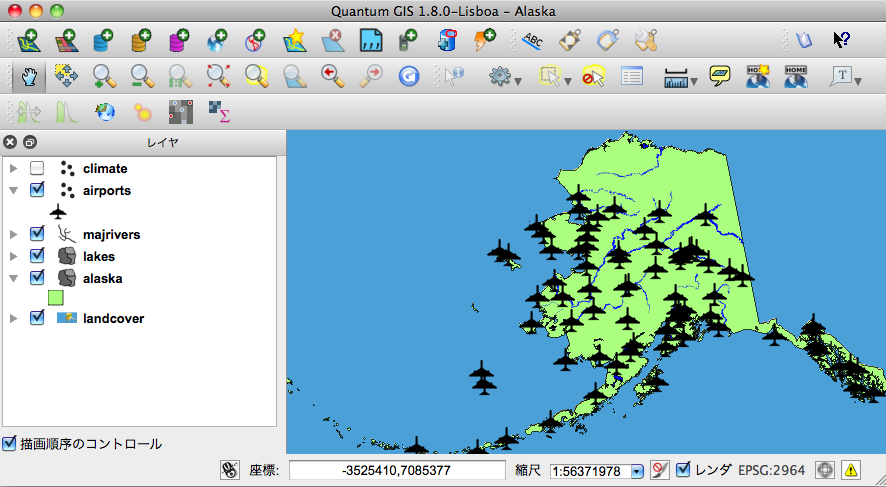Viewport: 886px width, 487px height.
Task: Enable the climate layer checkbox
Action: point(37,169)
